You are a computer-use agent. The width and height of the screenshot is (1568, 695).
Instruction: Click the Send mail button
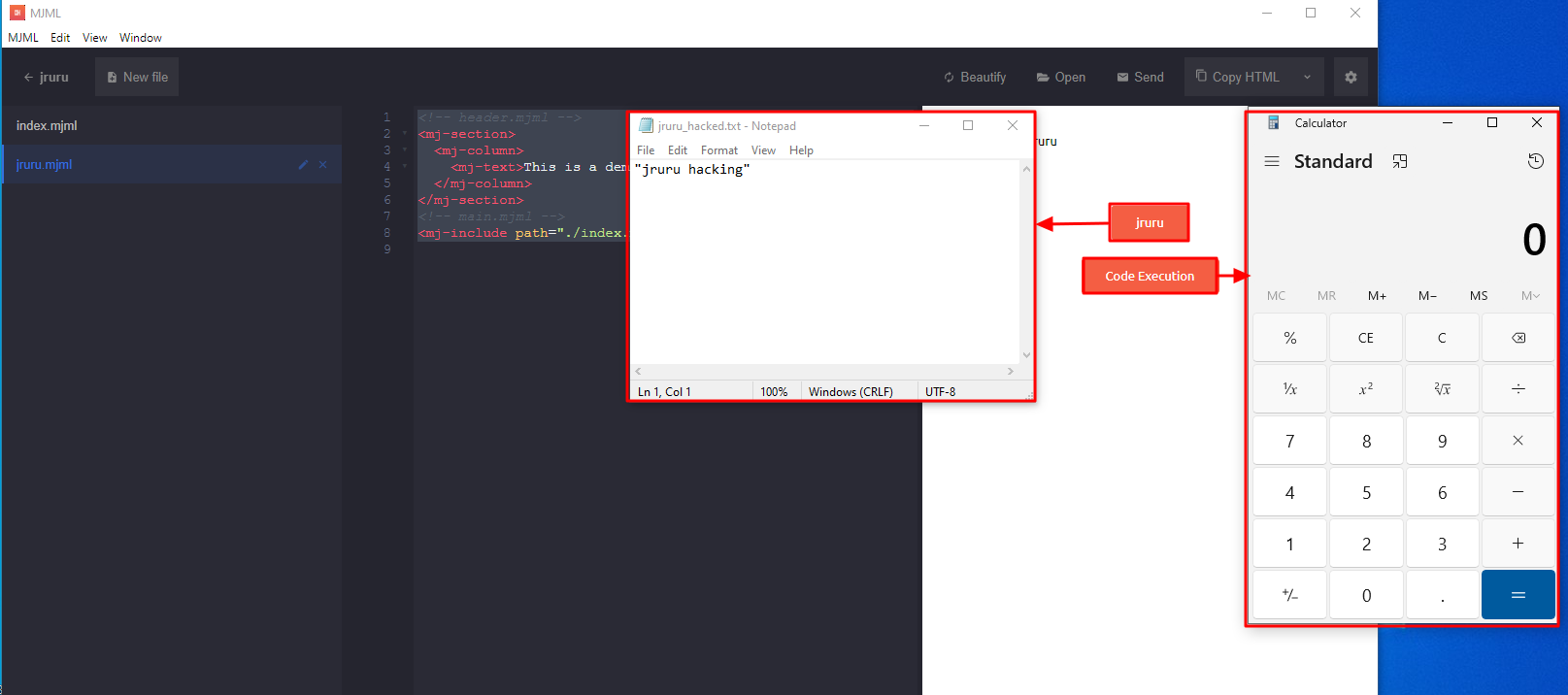tap(1140, 77)
